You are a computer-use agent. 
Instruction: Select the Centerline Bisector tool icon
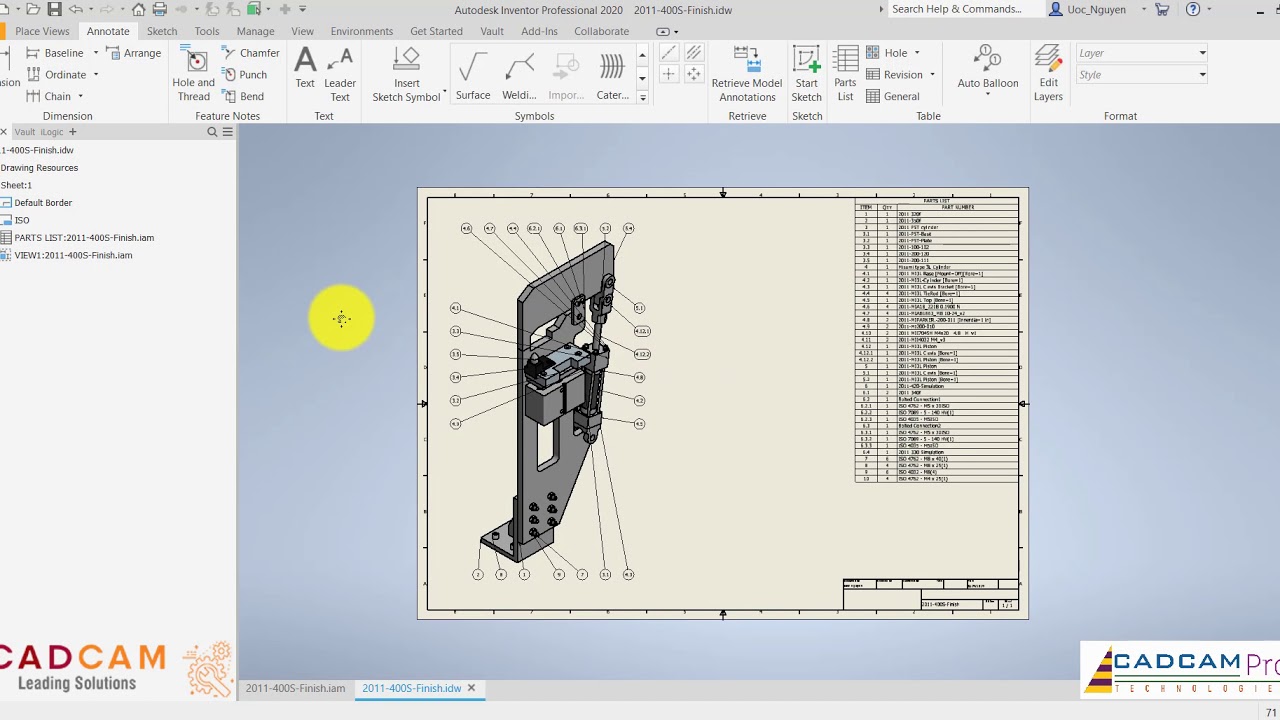693,53
